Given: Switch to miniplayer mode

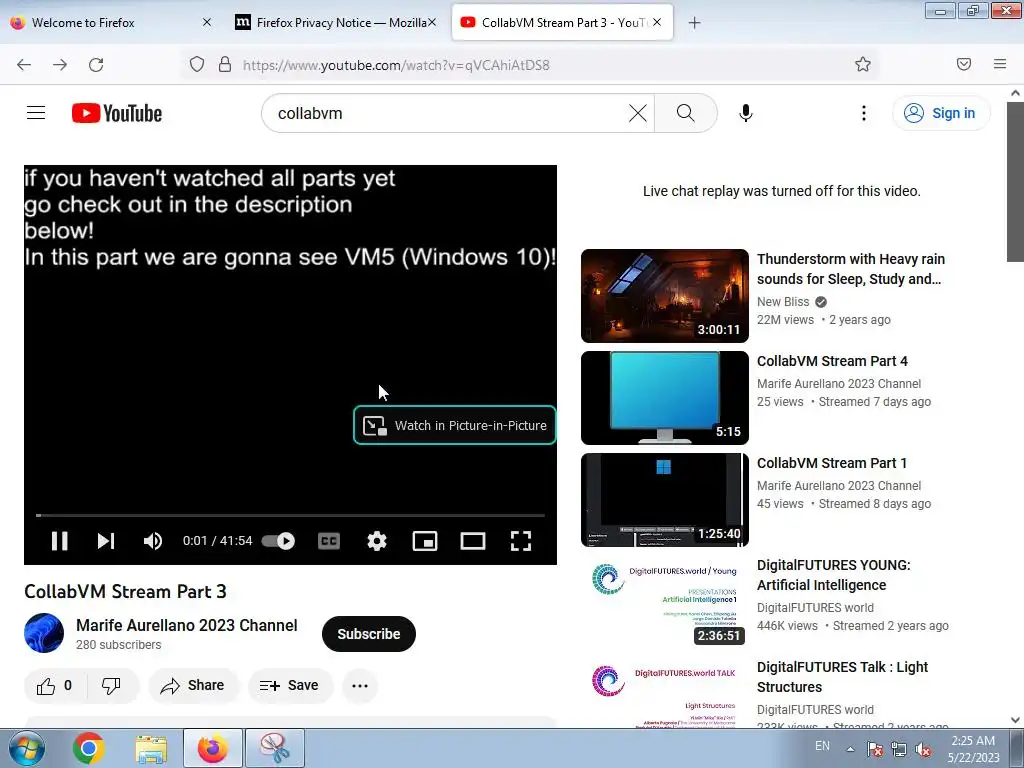Looking at the screenshot, I should click(x=424, y=541).
